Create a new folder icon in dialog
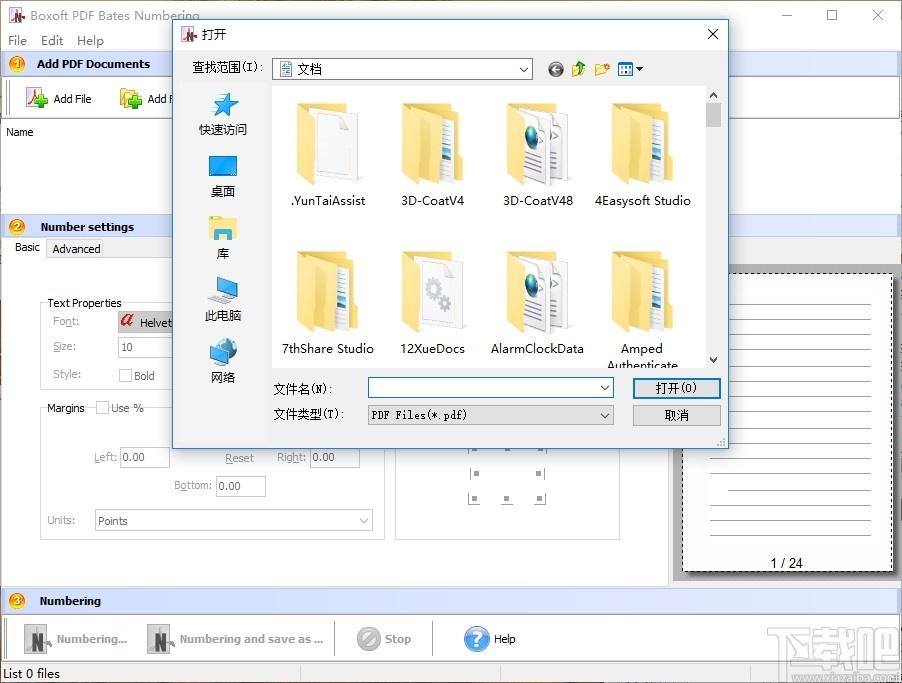 [602, 70]
